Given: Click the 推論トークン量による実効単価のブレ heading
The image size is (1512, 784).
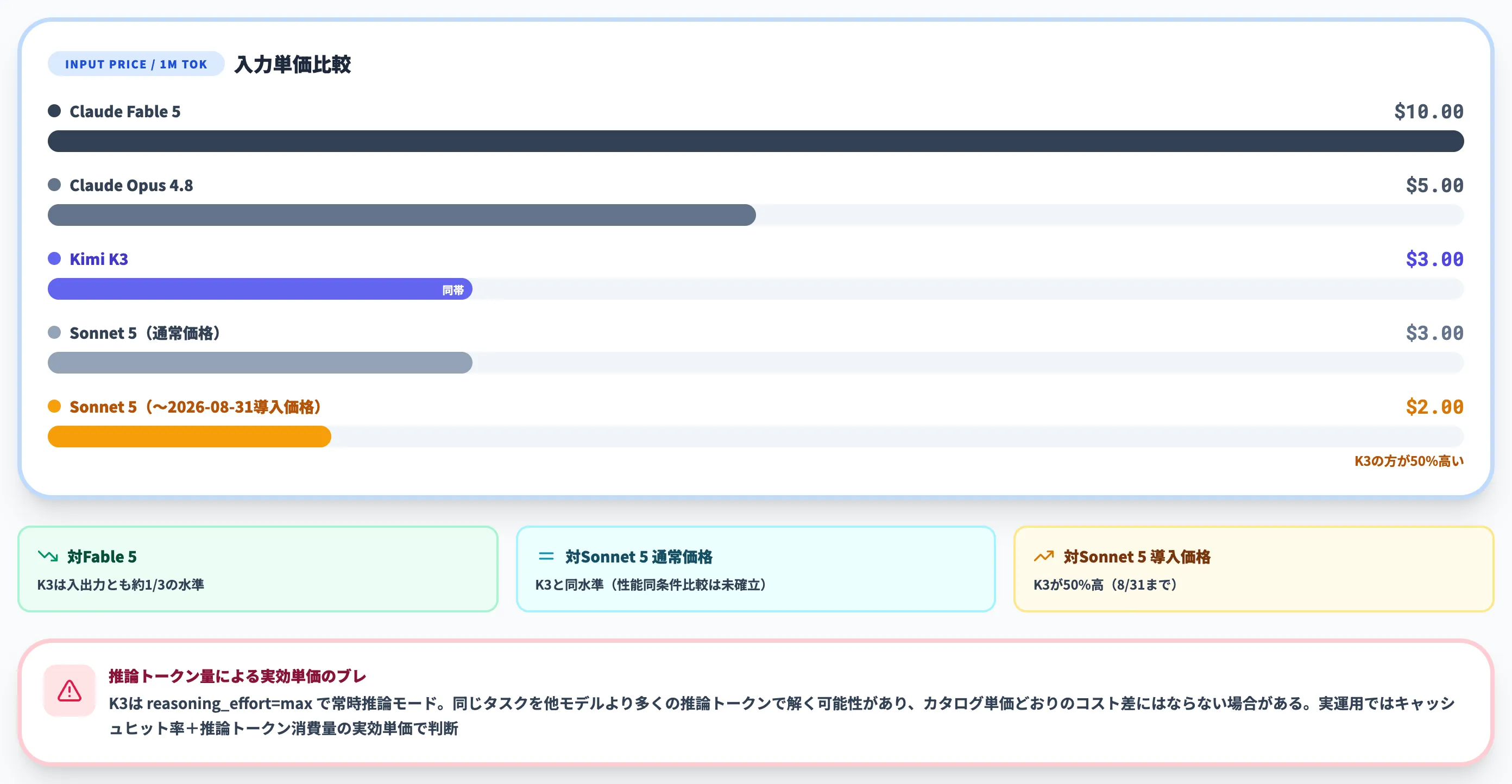Looking at the screenshot, I should [x=238, y=676].
